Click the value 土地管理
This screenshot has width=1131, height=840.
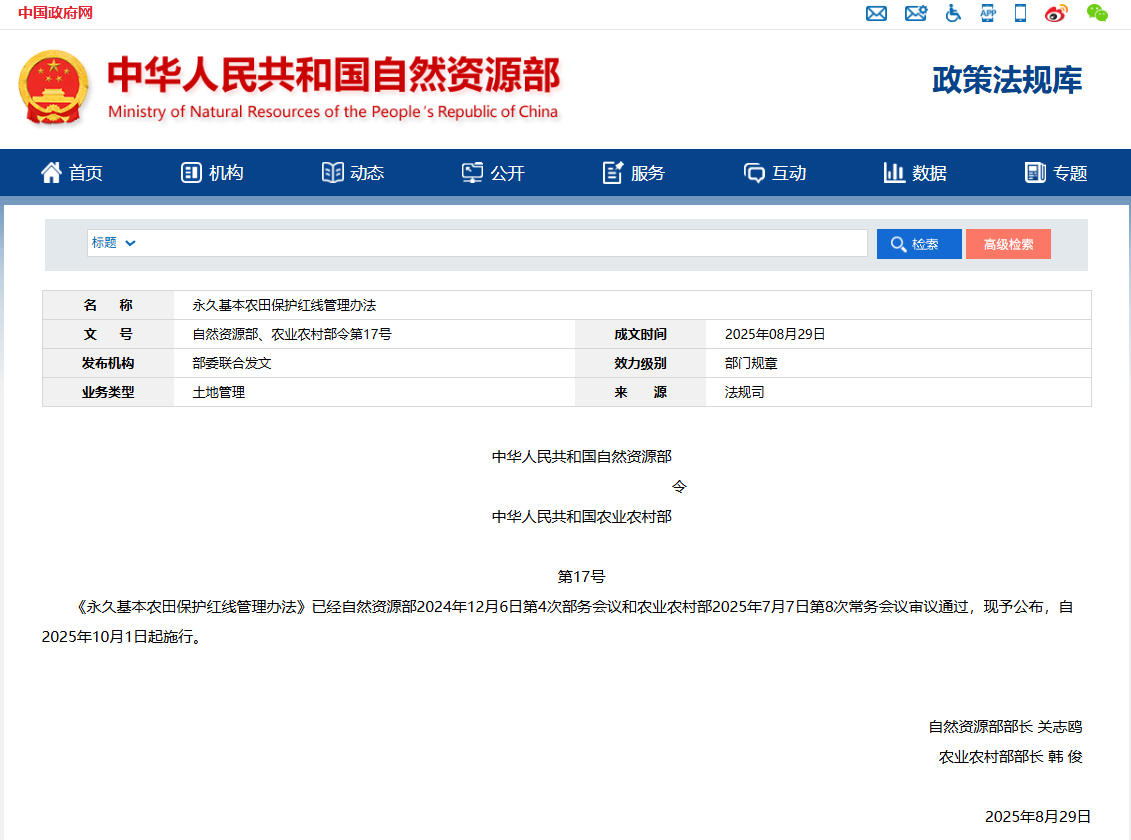click(x=219, y=392)
